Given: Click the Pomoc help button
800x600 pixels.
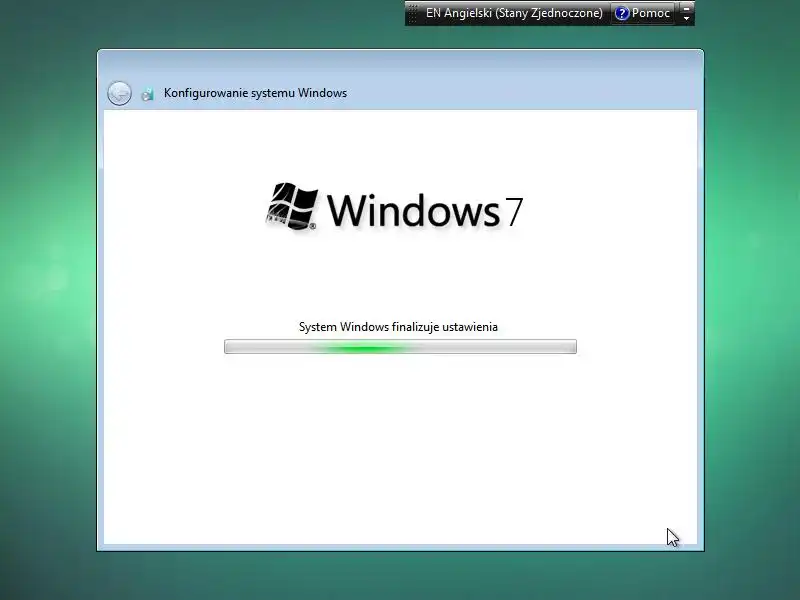Looking at the screenshot, I should point(643,13).
